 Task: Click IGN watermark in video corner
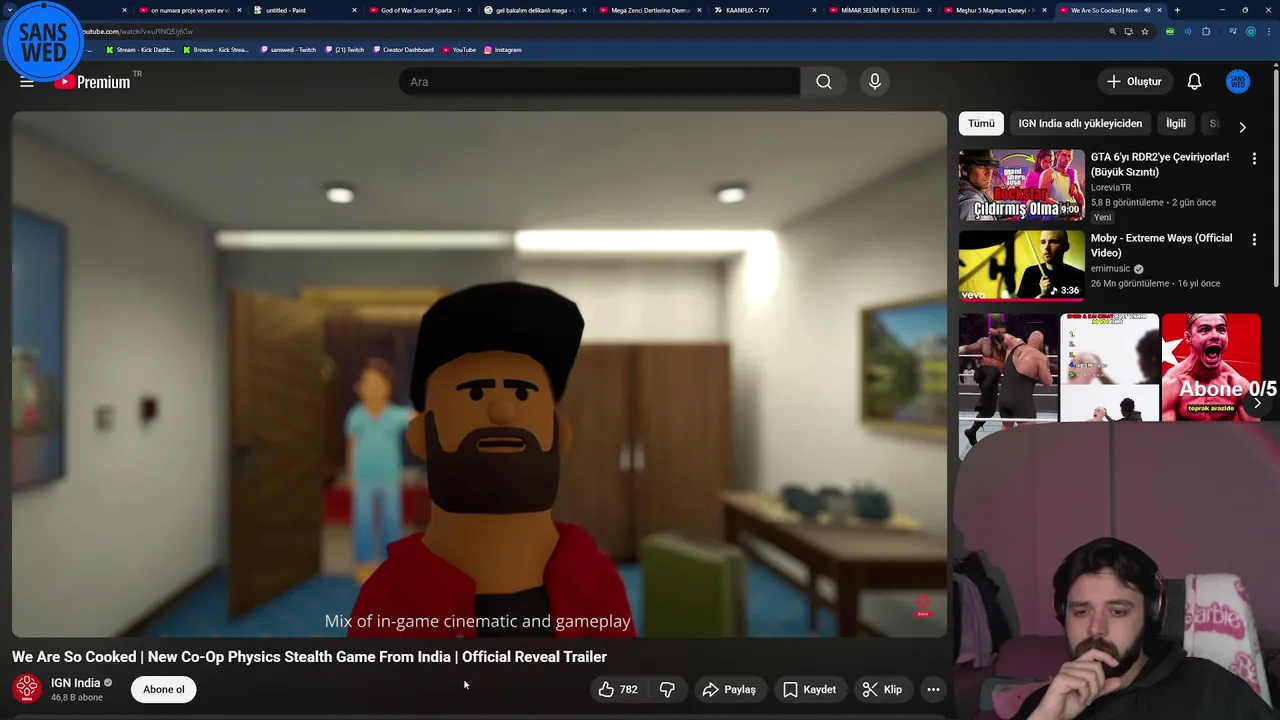(923, 607)
